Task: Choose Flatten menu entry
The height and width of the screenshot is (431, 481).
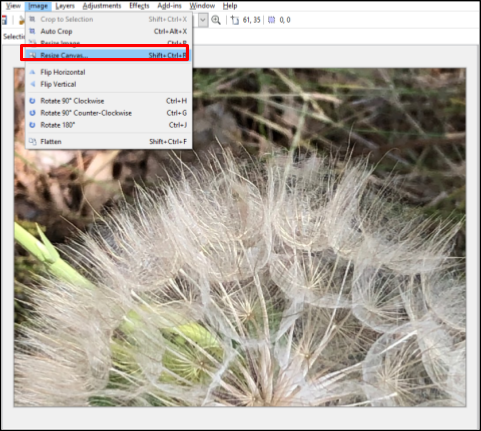Action: coord(108,141)
